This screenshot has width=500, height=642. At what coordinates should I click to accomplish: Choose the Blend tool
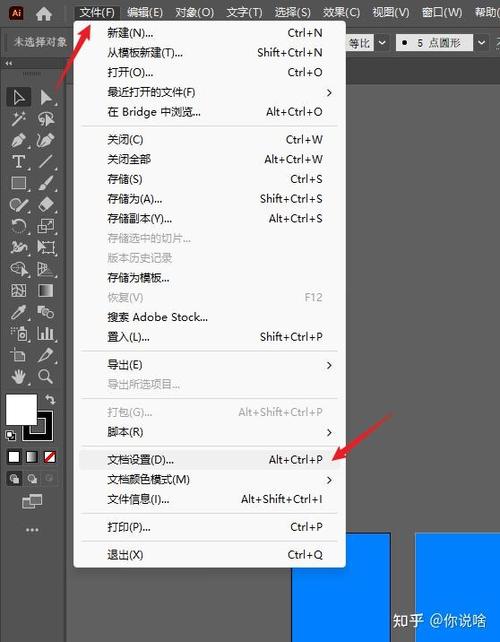(46, 312)
